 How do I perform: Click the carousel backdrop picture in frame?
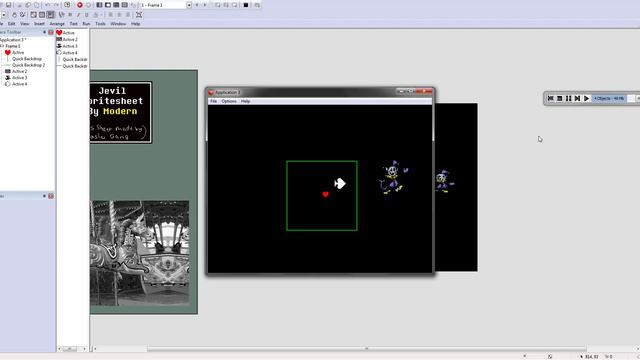point(140,253)
